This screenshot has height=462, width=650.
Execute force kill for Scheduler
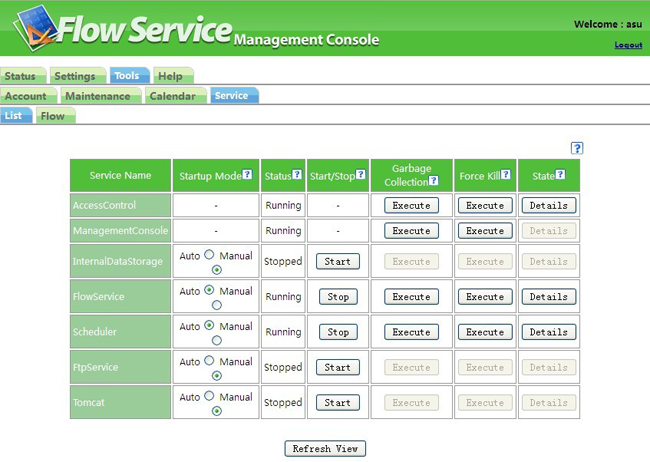tap(485, 332)
